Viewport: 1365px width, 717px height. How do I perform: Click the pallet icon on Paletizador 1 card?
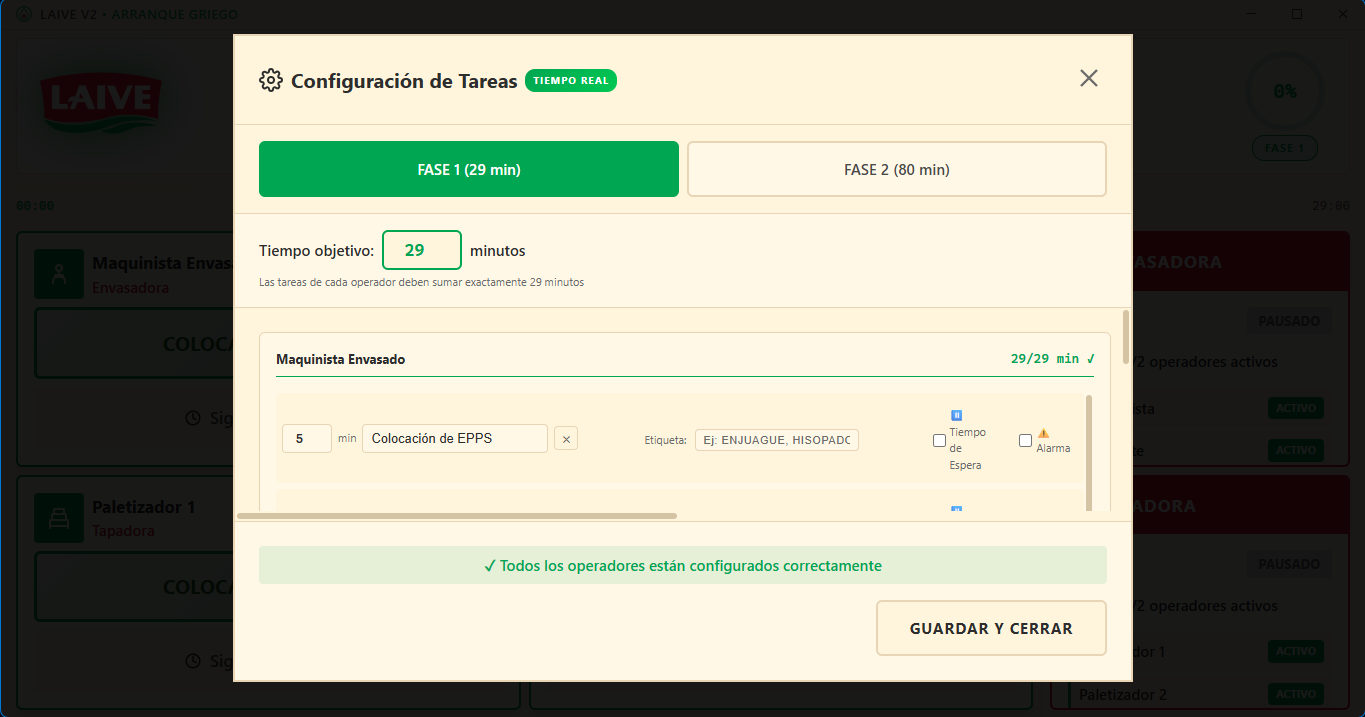coord(59,517)
